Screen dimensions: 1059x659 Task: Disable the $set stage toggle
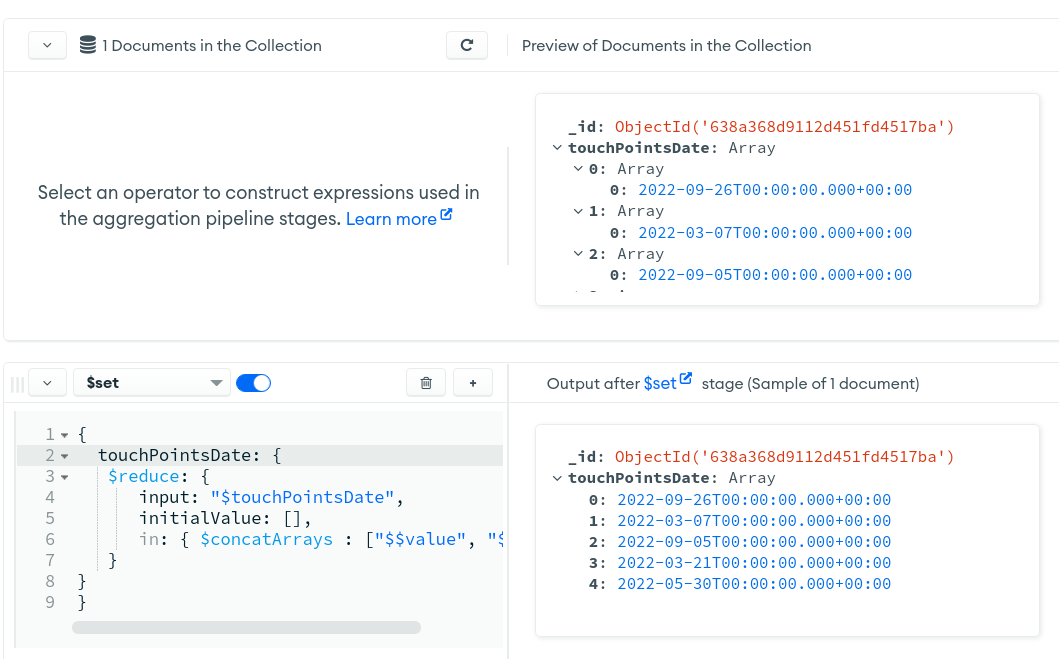[253, 383]
